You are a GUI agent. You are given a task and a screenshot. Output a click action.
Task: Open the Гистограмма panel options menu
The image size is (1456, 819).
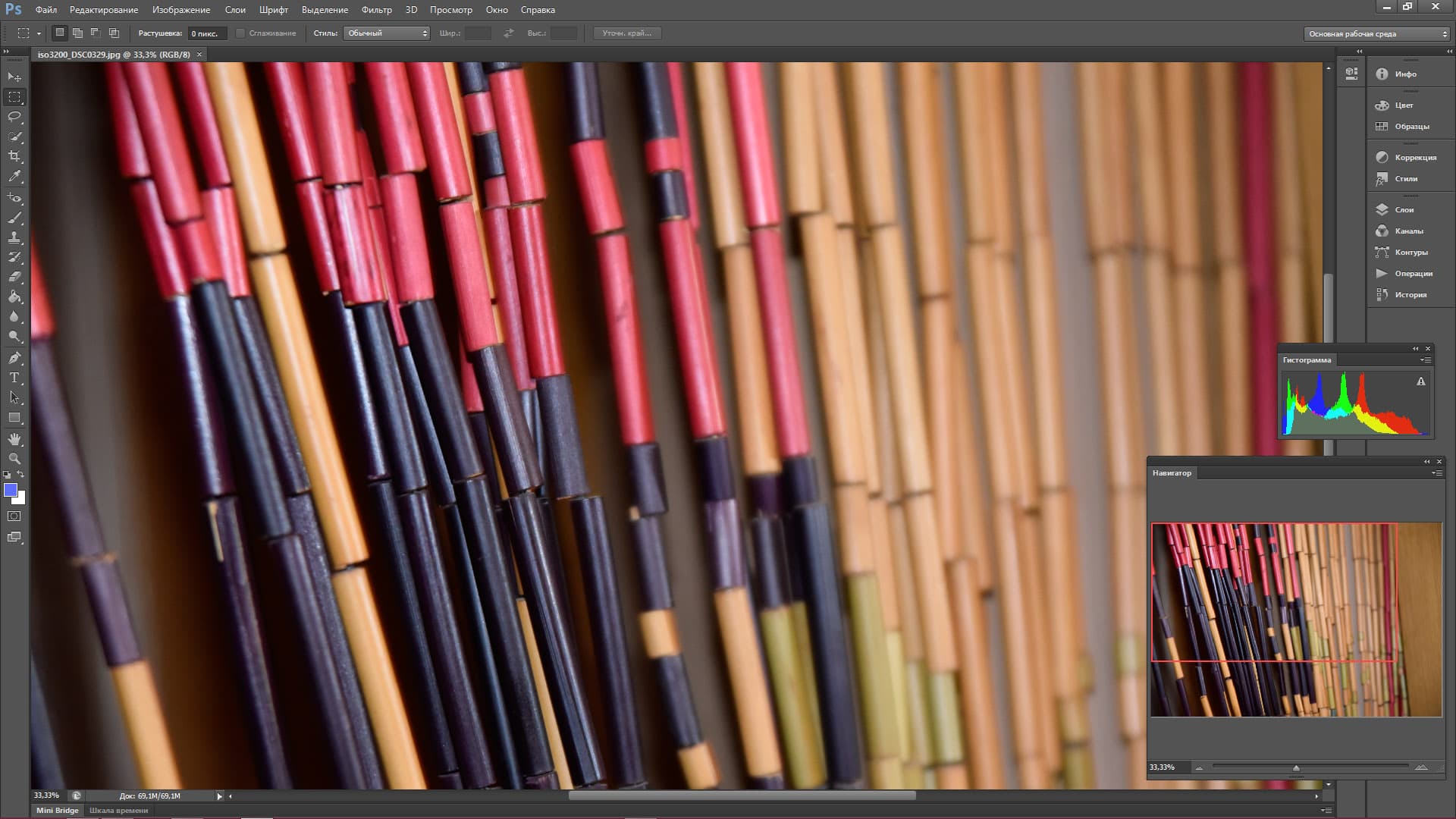click(1426, 360)
